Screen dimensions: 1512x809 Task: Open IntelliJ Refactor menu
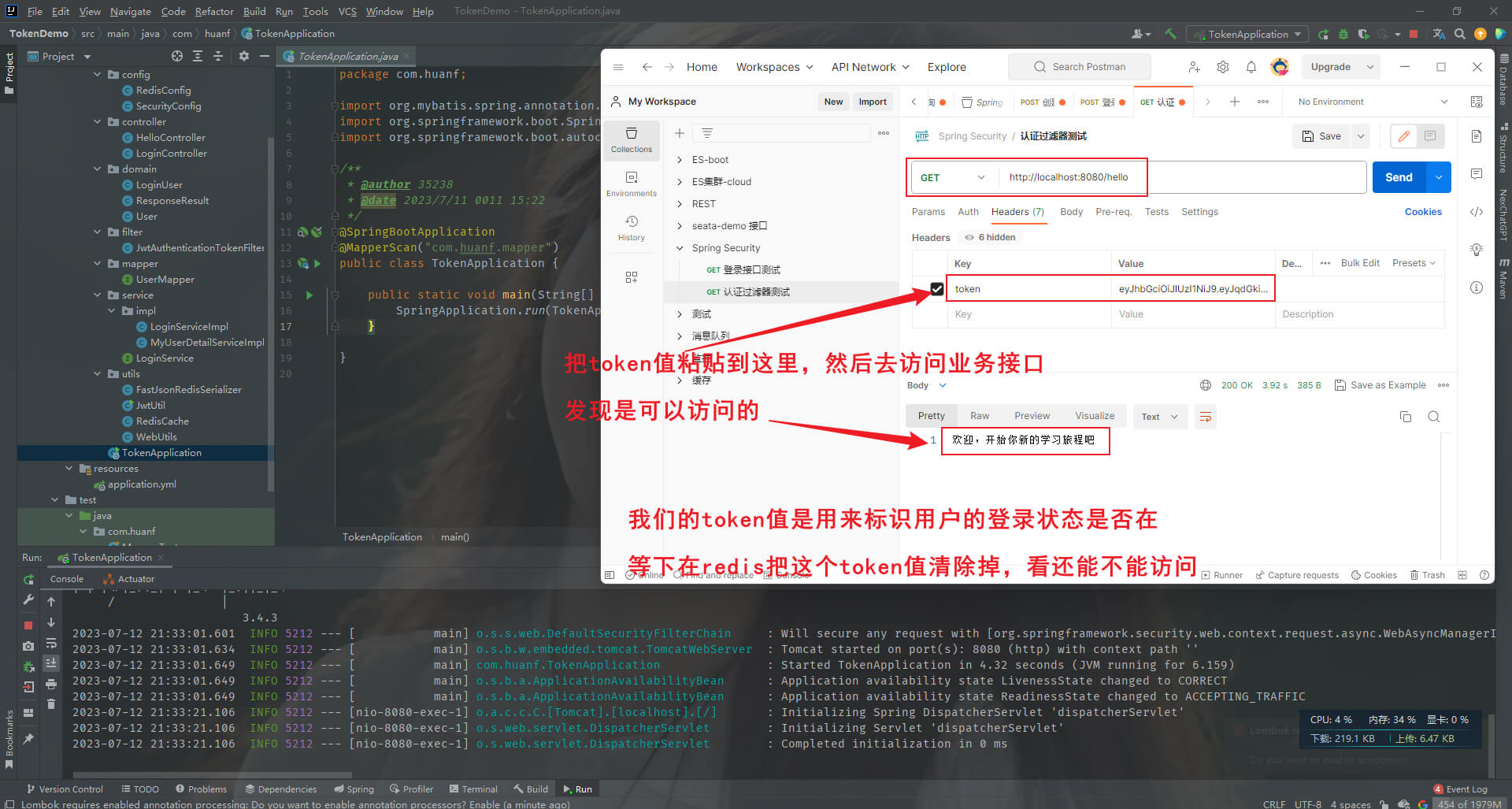coord(214,11)
